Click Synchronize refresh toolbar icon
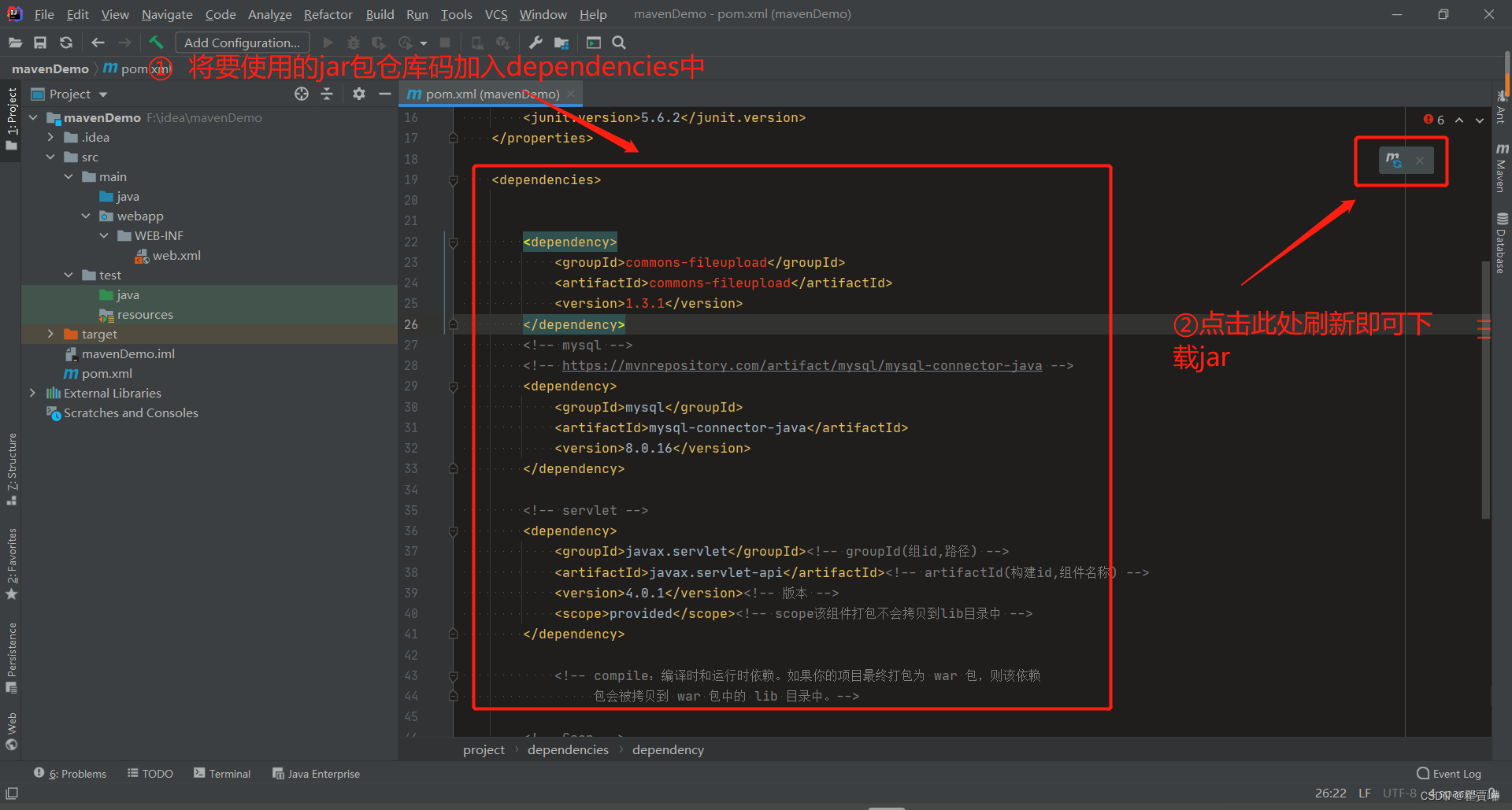1512x810 pixels. 66,43
